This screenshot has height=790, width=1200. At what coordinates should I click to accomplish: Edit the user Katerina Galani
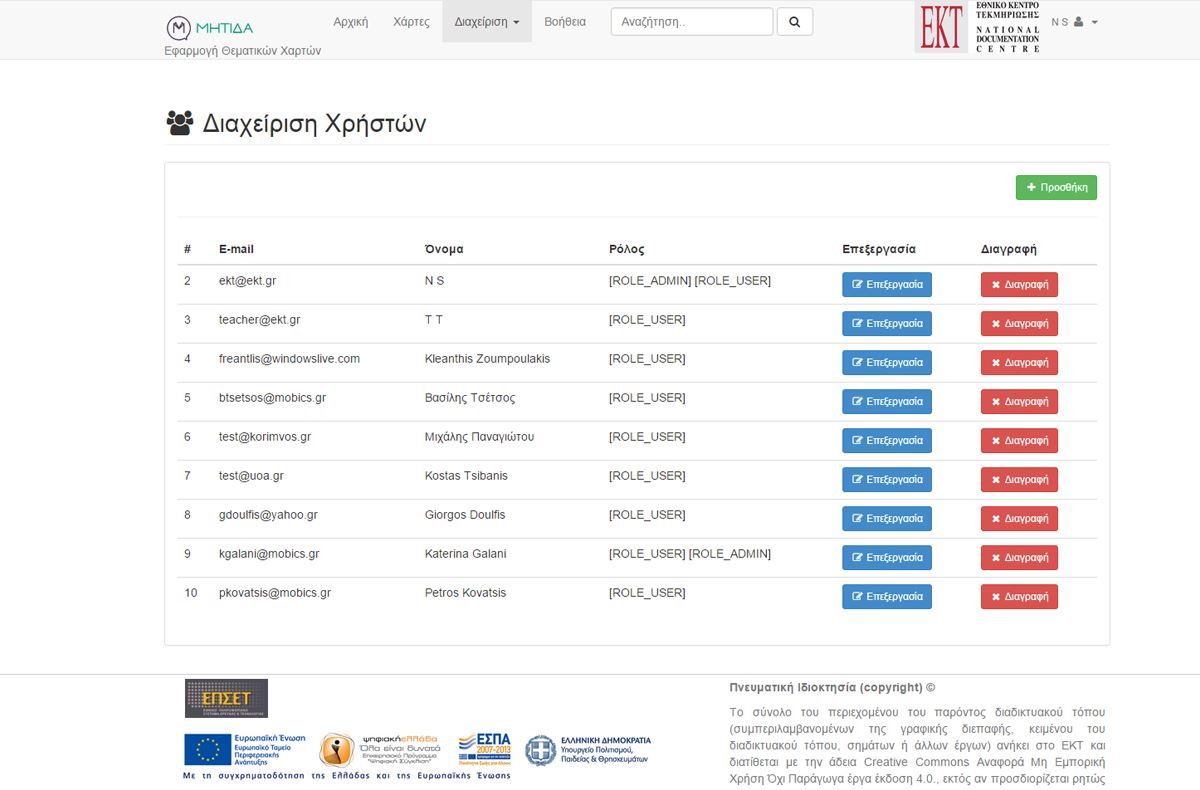coord(886,558)
